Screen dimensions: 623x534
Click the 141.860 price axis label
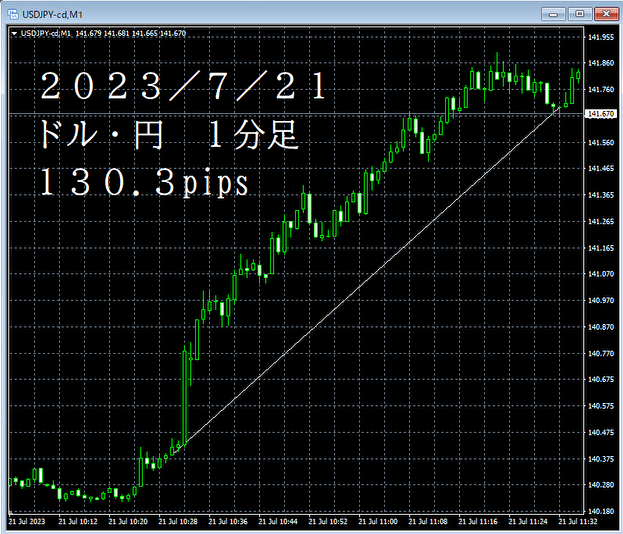[601, 63]
